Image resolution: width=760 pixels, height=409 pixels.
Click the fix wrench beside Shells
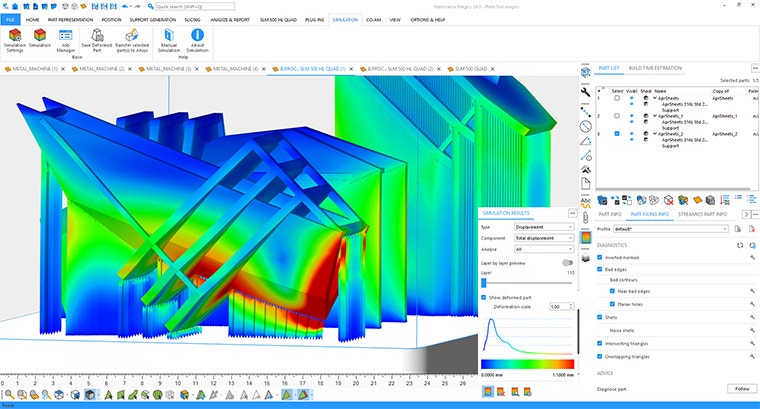click(x=752, y=317)
